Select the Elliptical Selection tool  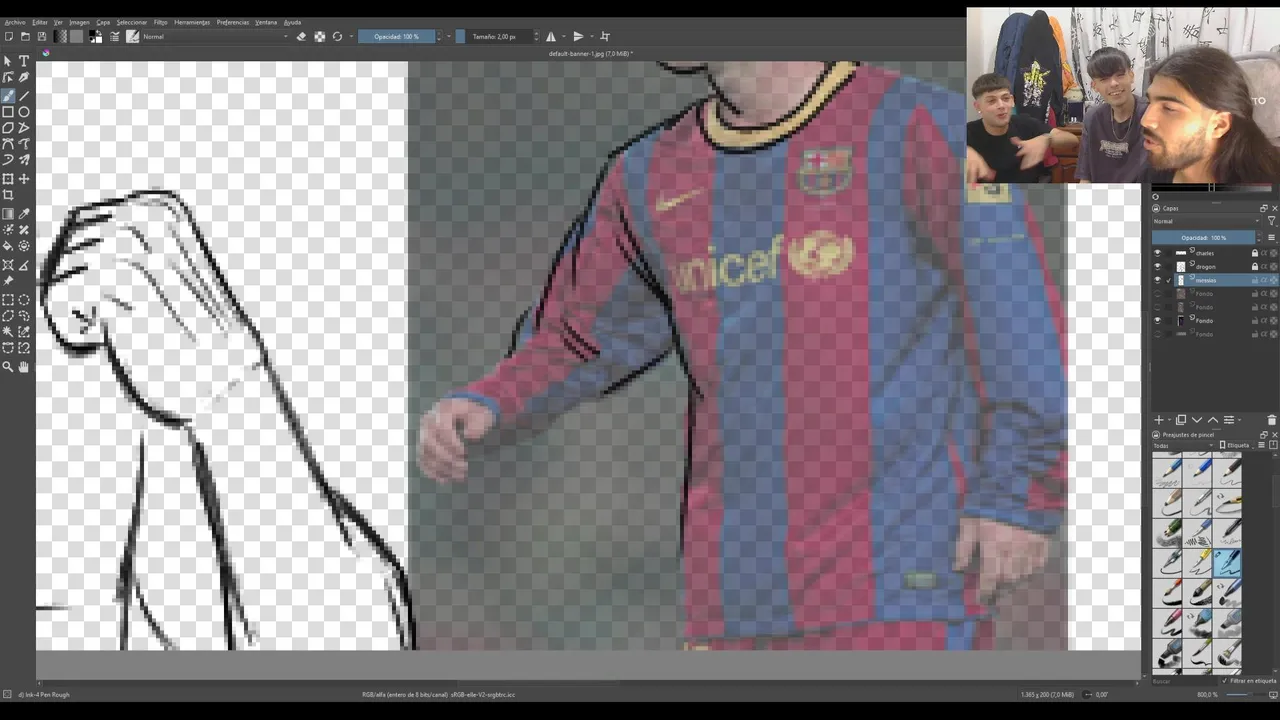[x=24, y=300]
